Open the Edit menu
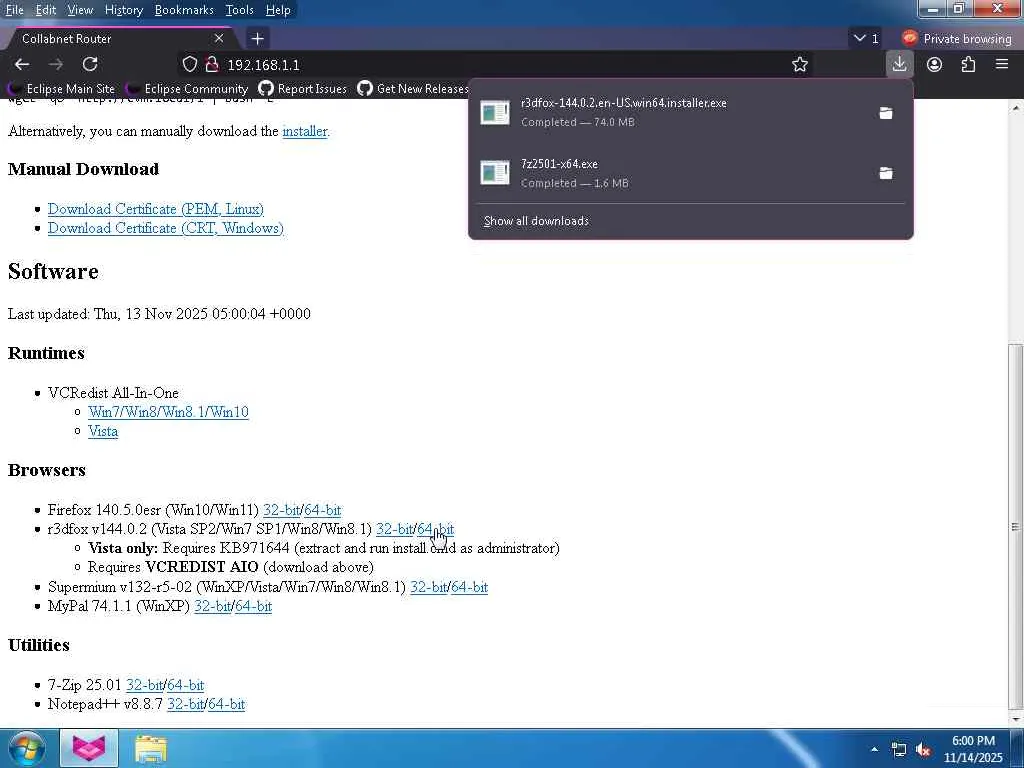The image size is (1024, 768). 45,10
